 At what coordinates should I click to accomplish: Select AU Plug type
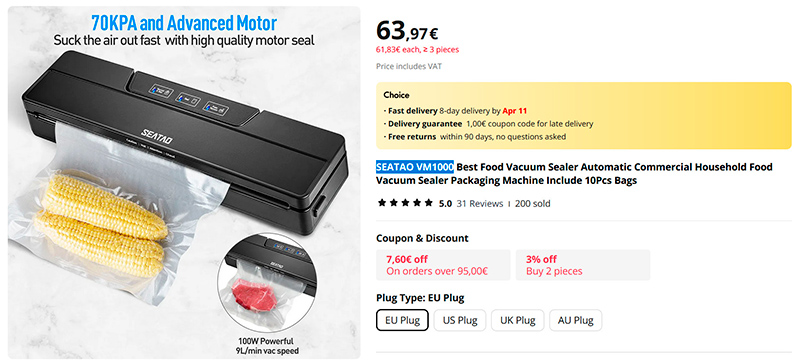[x=576, y=320]
